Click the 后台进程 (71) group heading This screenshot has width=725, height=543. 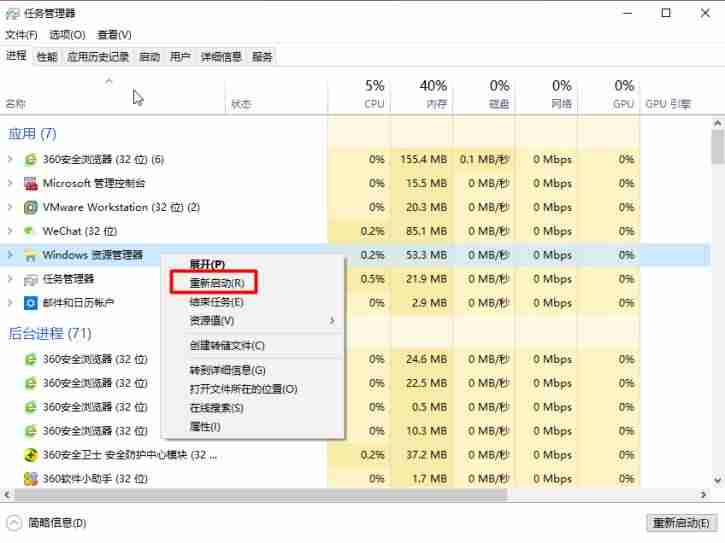50,333
